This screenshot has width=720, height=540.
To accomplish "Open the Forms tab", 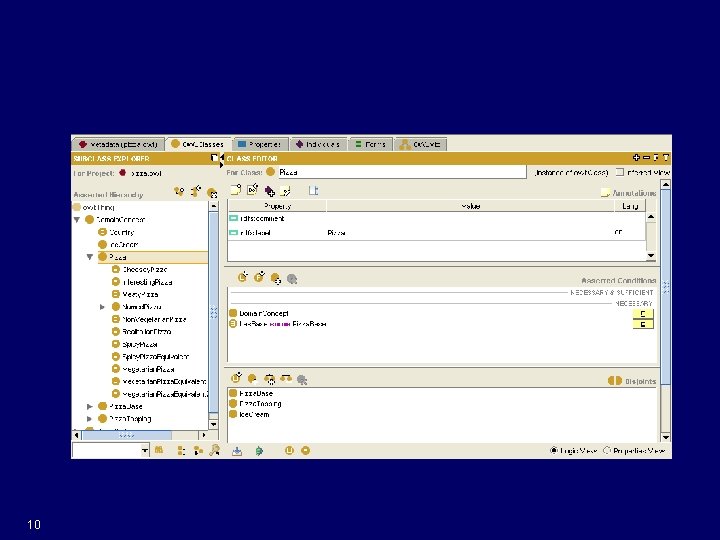I will point(371,144).
